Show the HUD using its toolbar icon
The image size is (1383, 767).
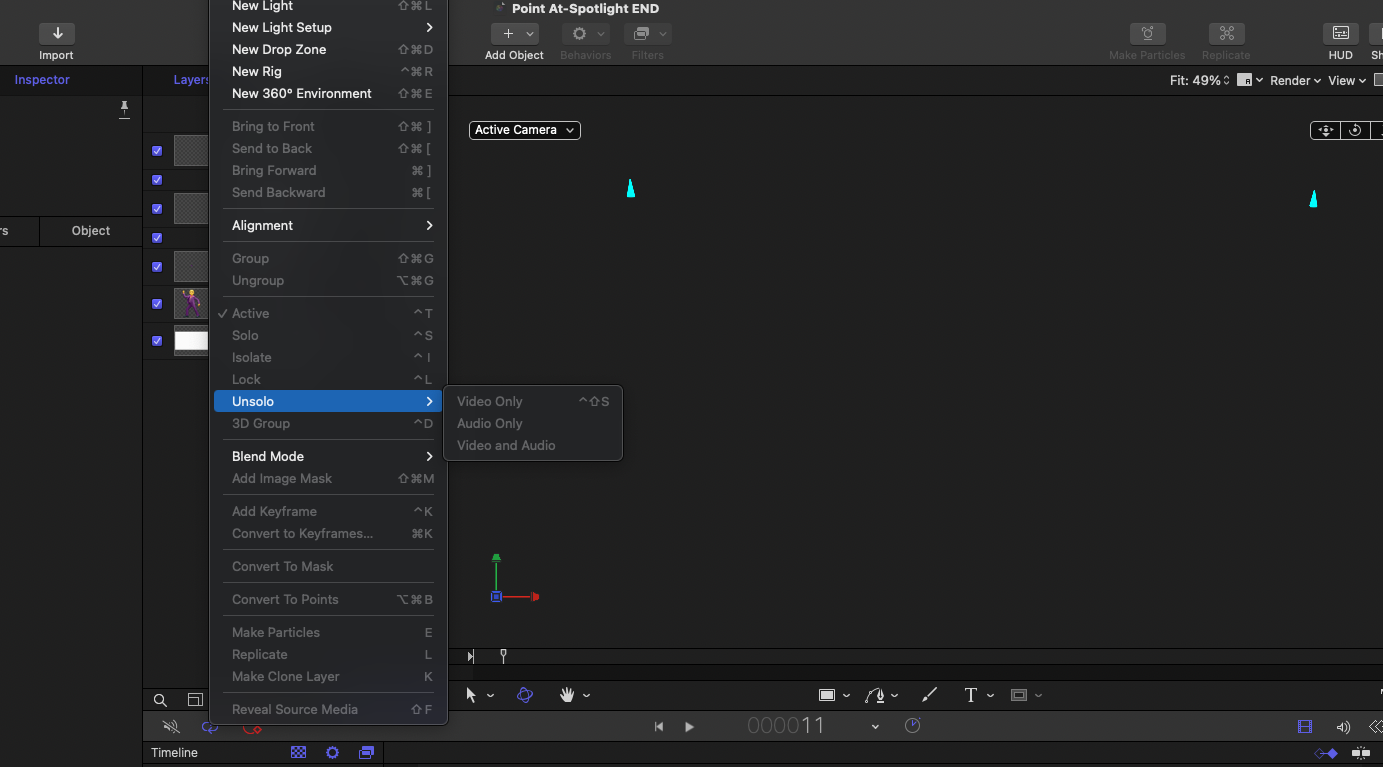click(x=1341, y=34)
